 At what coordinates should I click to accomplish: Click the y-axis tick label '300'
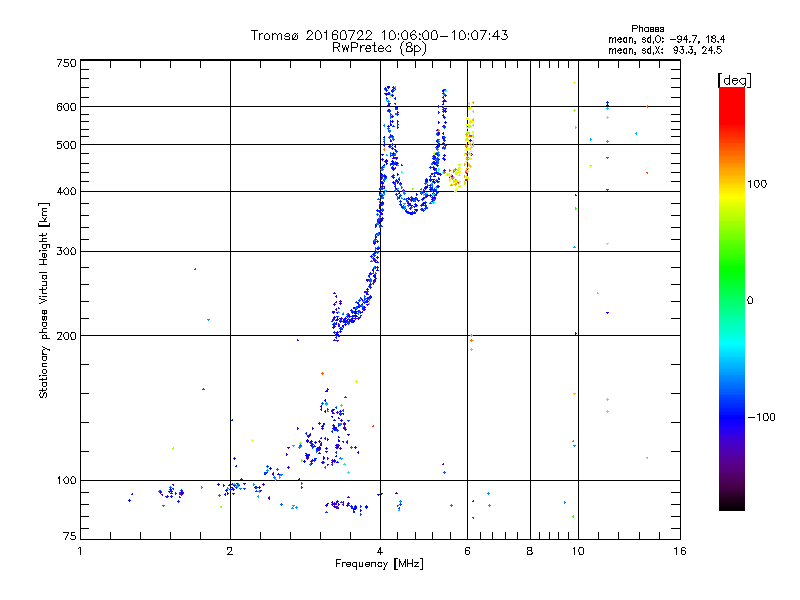click(66, 252)
